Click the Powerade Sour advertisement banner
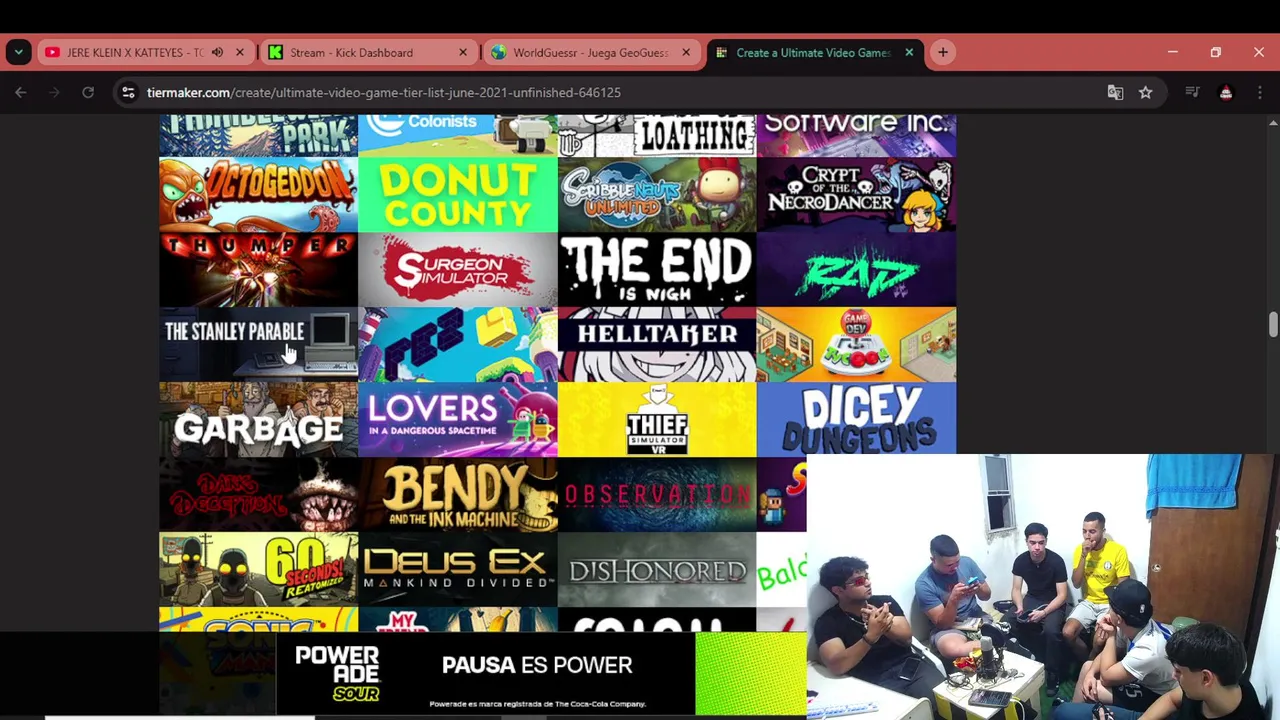Viewport: 1280px width, 720px height. 541,675
